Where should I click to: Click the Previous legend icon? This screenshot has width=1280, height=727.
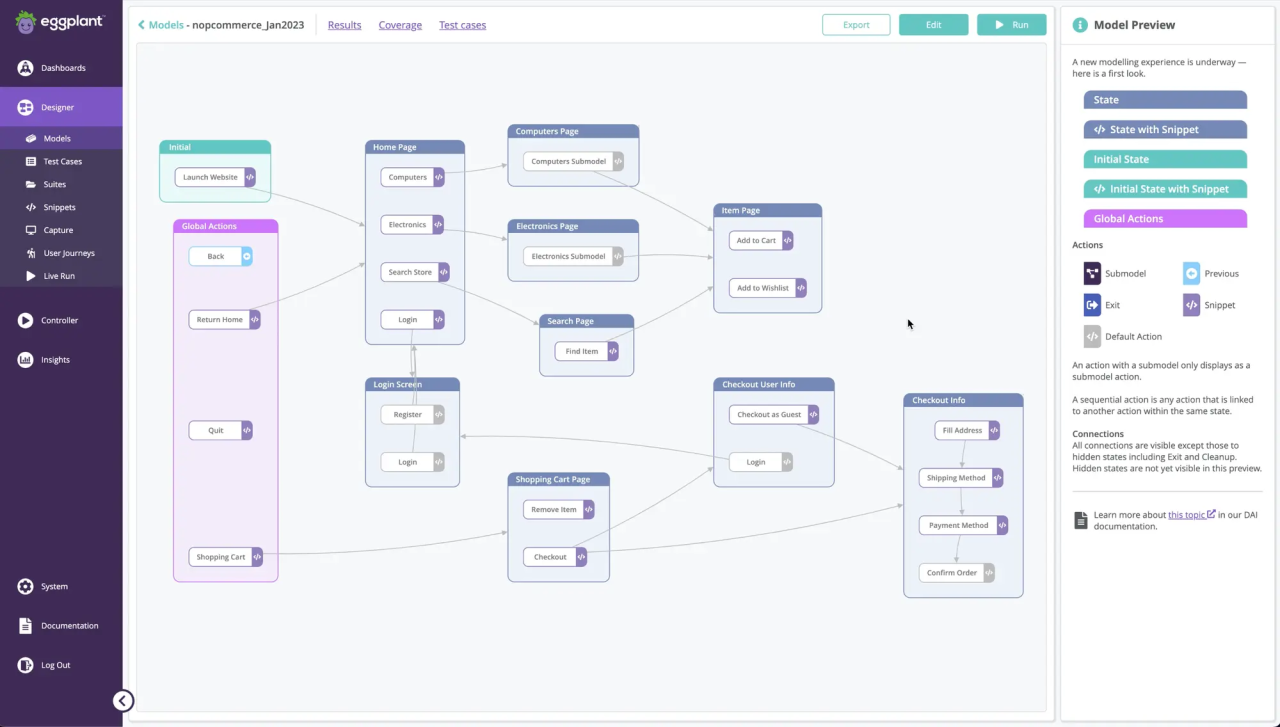pos(1191,273)
